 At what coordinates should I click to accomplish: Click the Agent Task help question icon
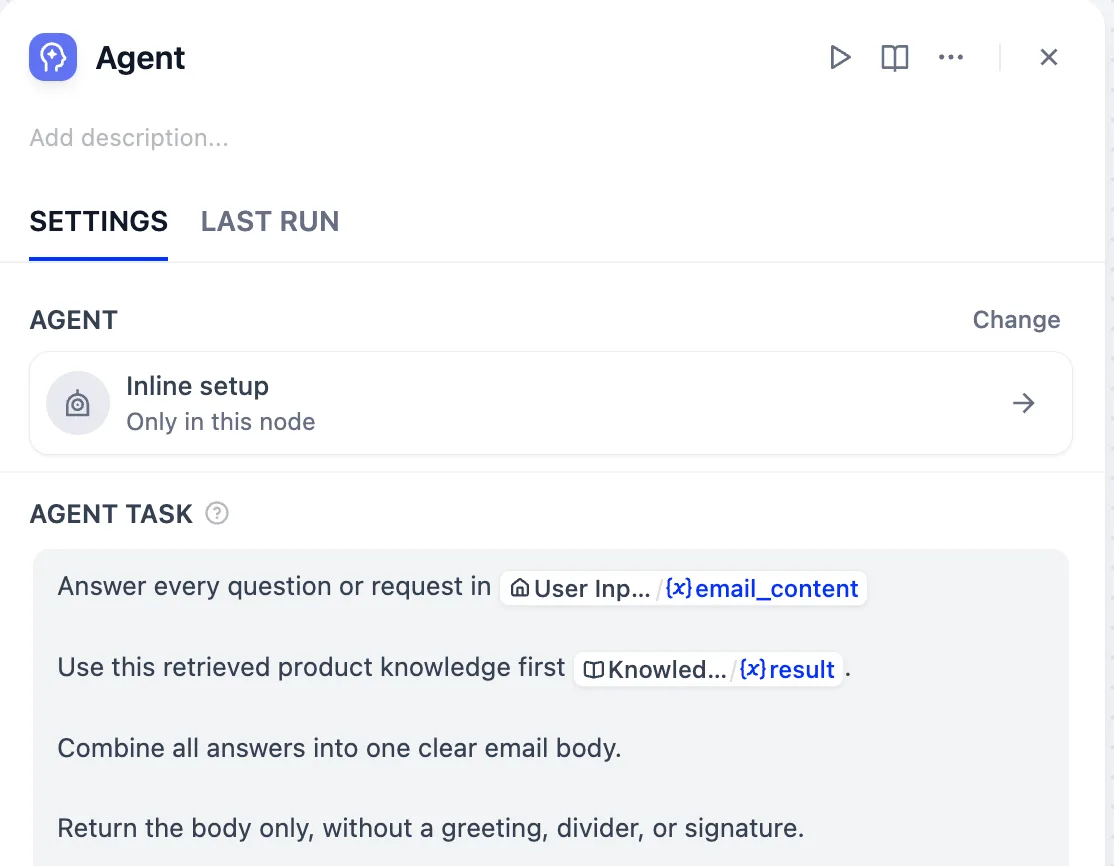tap(217, 513)
